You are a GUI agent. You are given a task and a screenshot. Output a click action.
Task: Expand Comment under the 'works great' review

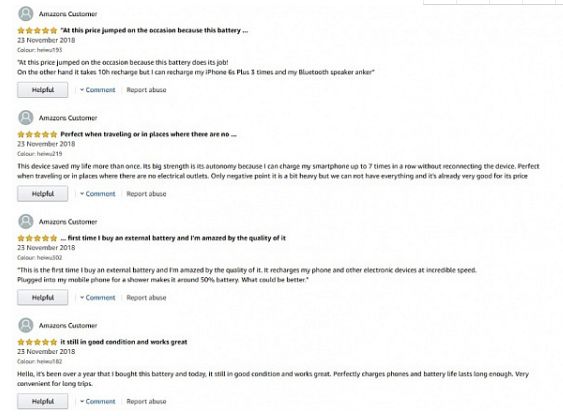98,401
